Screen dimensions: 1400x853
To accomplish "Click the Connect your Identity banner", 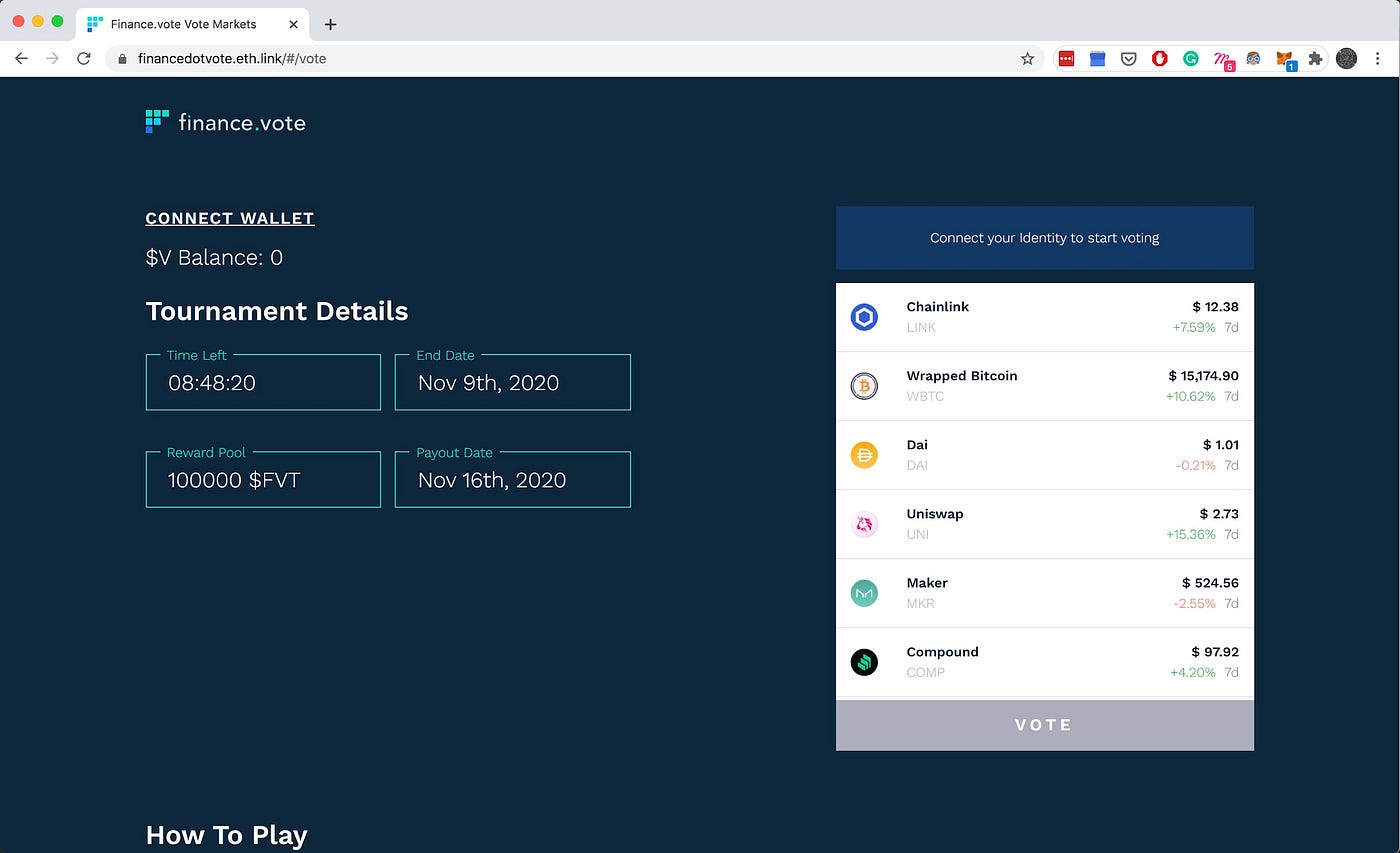I will click(x=1044, y=238).
